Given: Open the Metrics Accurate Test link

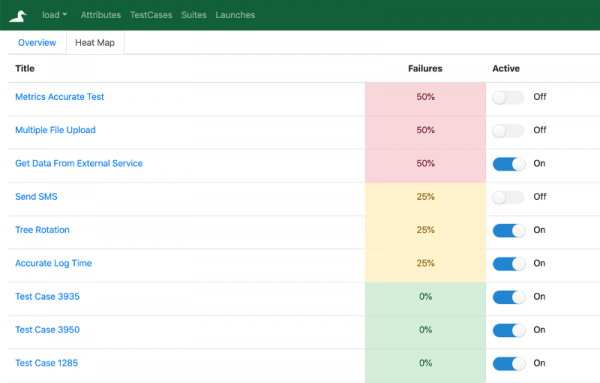Looking at the screenshot, I should click(x=60, y=97).
